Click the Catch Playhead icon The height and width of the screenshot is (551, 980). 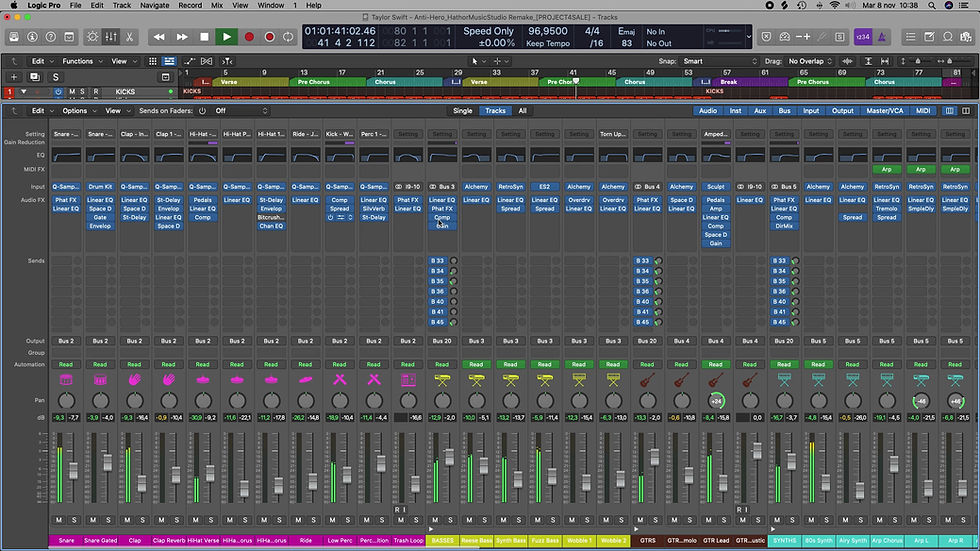point(228,61)
